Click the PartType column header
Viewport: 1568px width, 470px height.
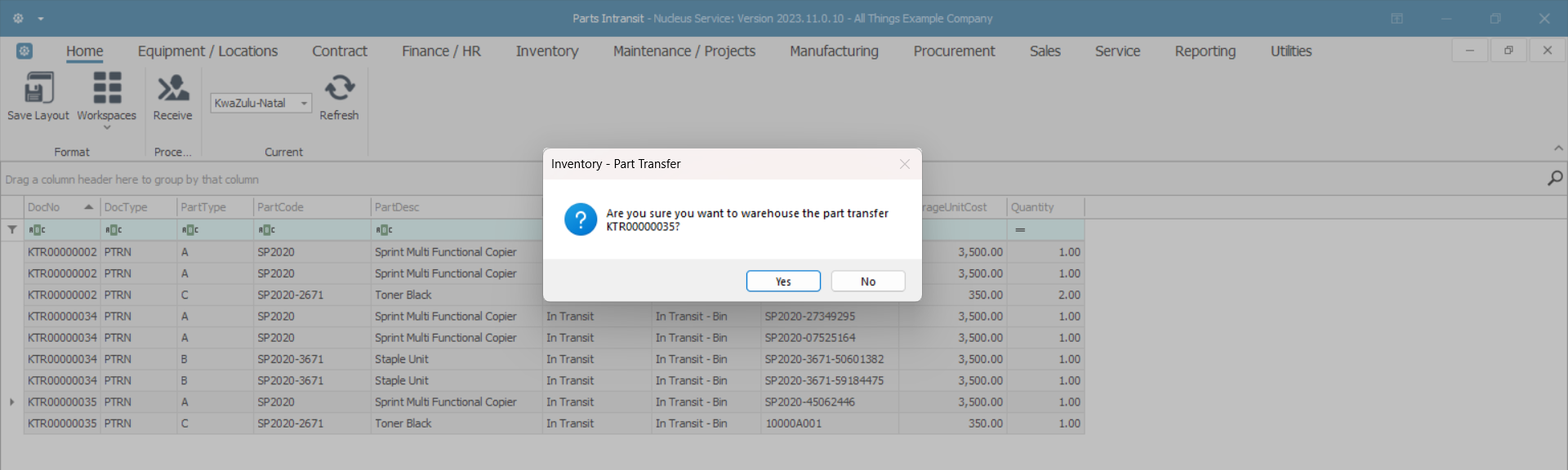point(216,207)
